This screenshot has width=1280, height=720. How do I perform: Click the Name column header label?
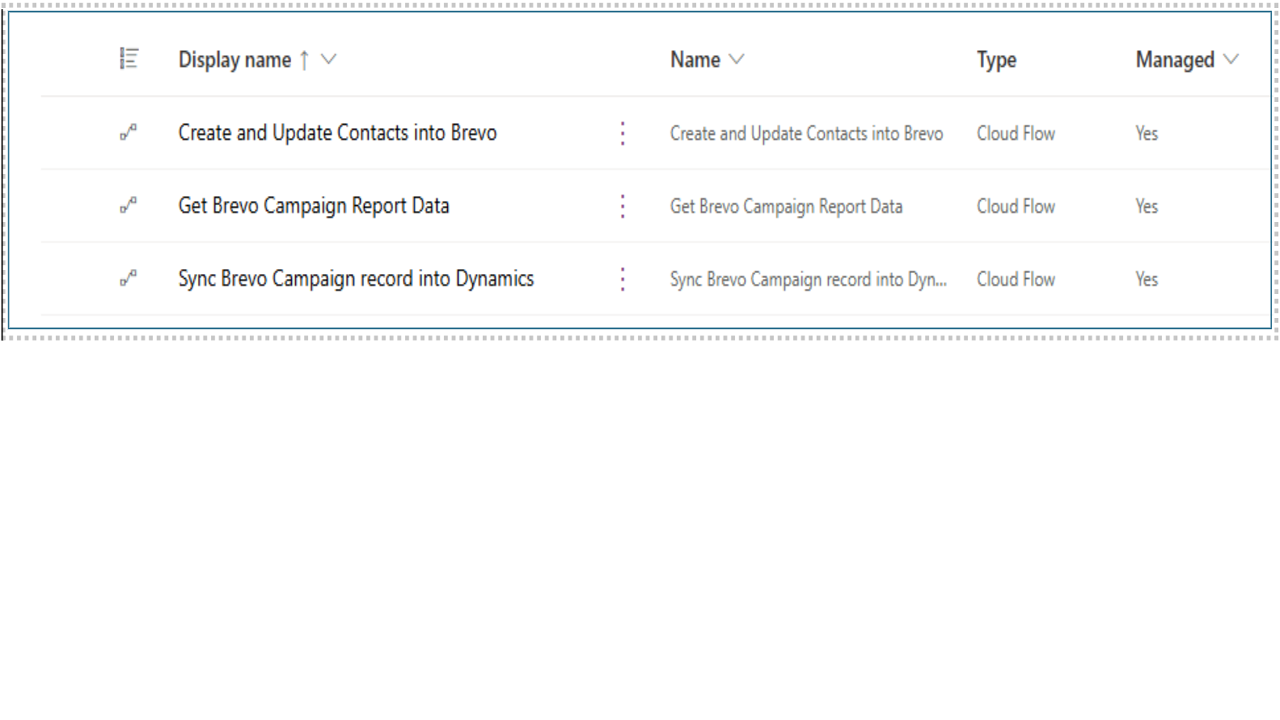tap(695, 60)
